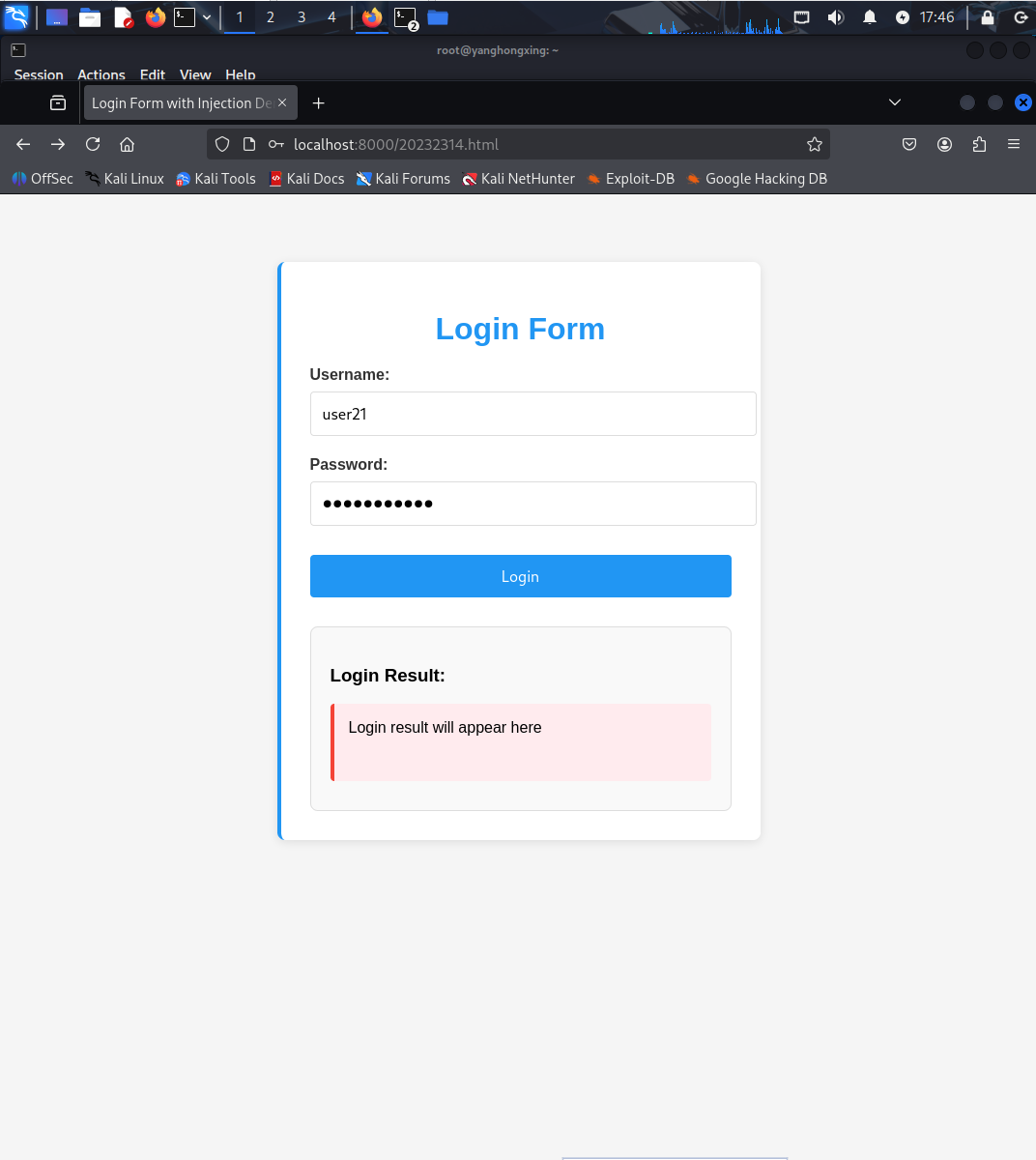This screenshot has width=1036, height=1160.
Task: Open a new browser tab
Action: (319, 103)
